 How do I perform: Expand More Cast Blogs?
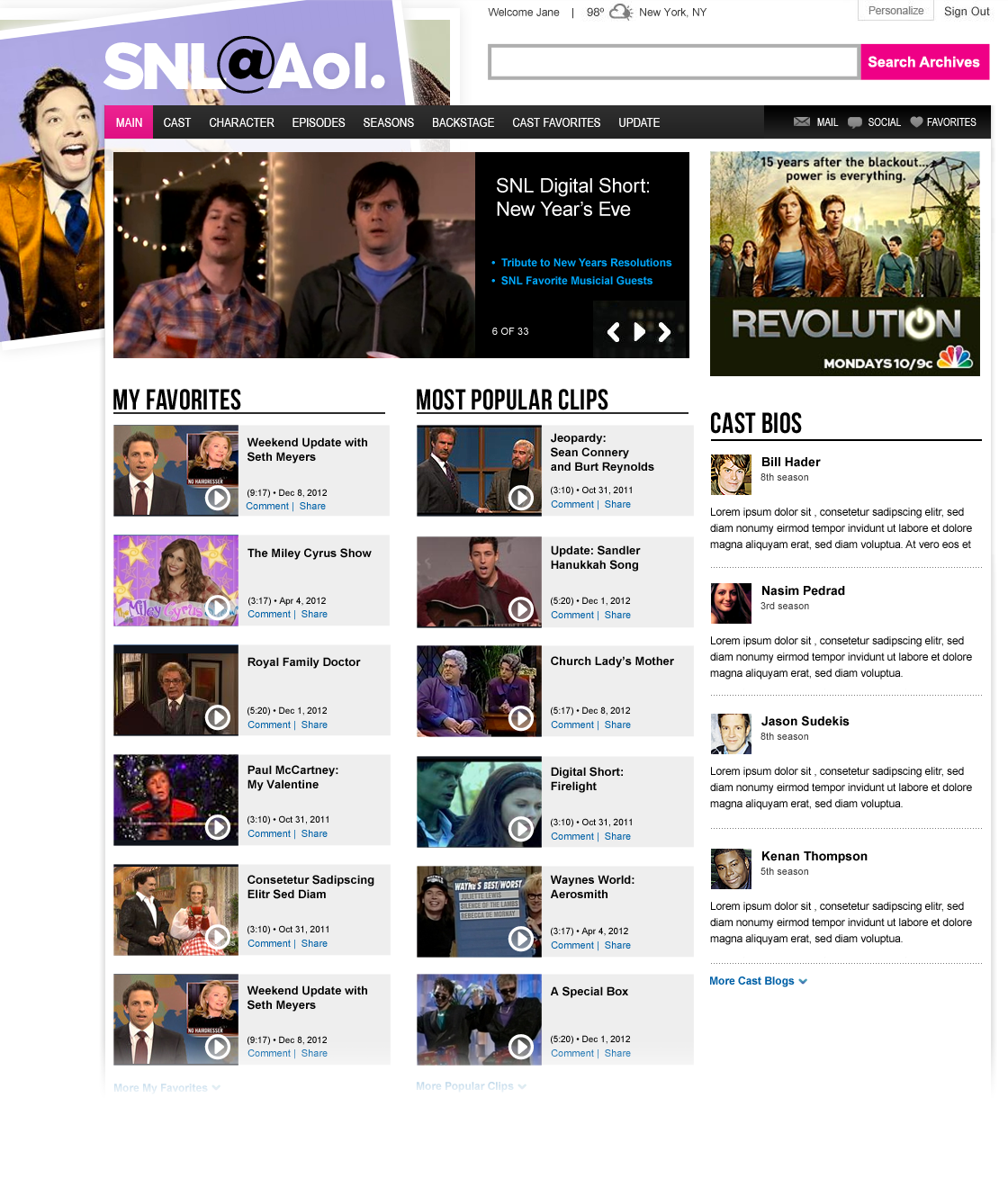click(758, 981)
